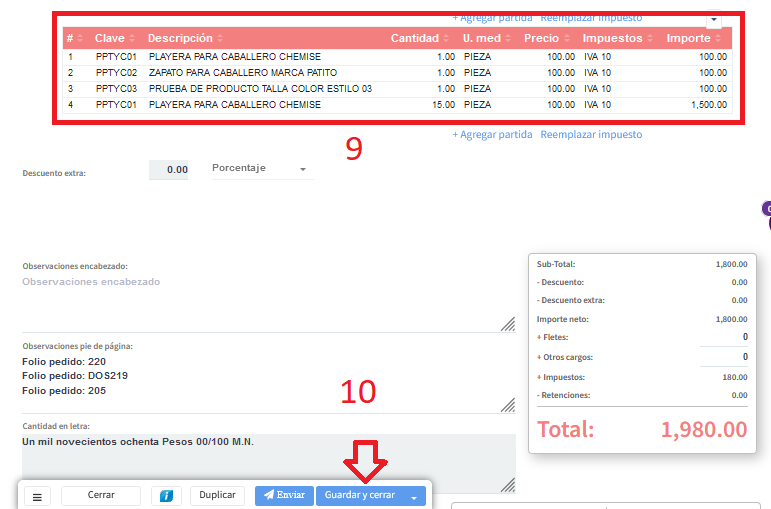Click the Fletes amount input field

tap(723, 338)
